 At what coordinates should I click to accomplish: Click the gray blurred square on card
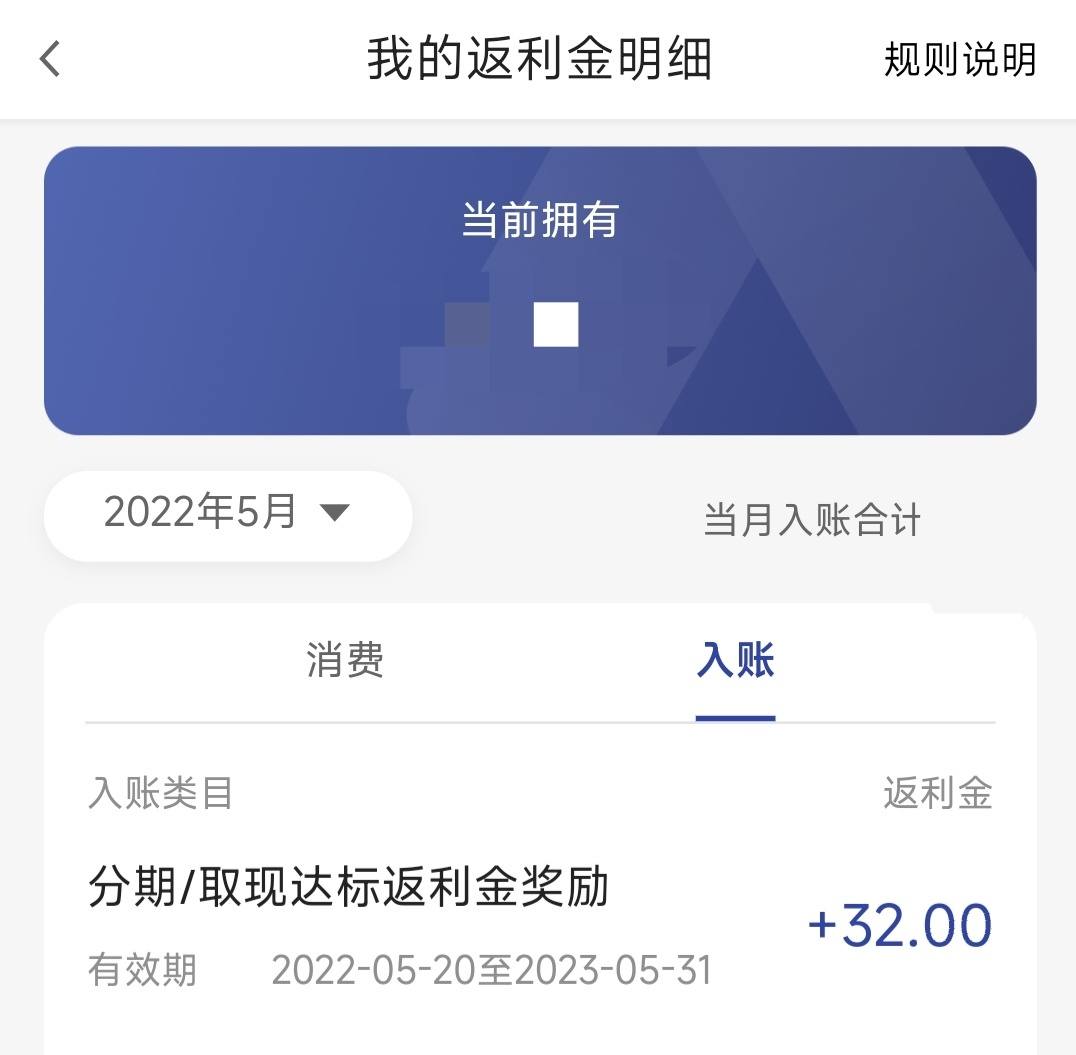pos(467,324)
